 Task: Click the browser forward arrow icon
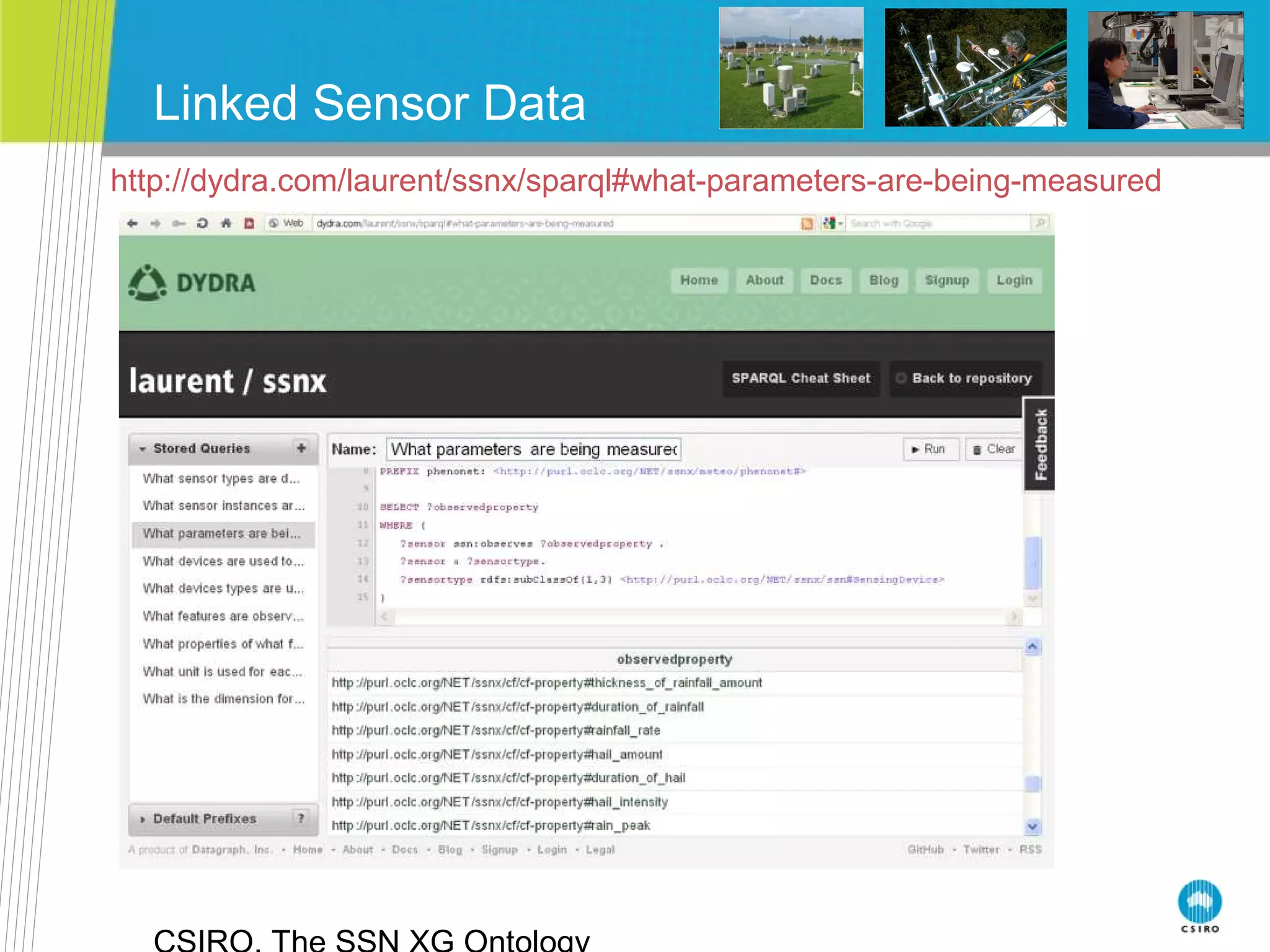(155, 224)
